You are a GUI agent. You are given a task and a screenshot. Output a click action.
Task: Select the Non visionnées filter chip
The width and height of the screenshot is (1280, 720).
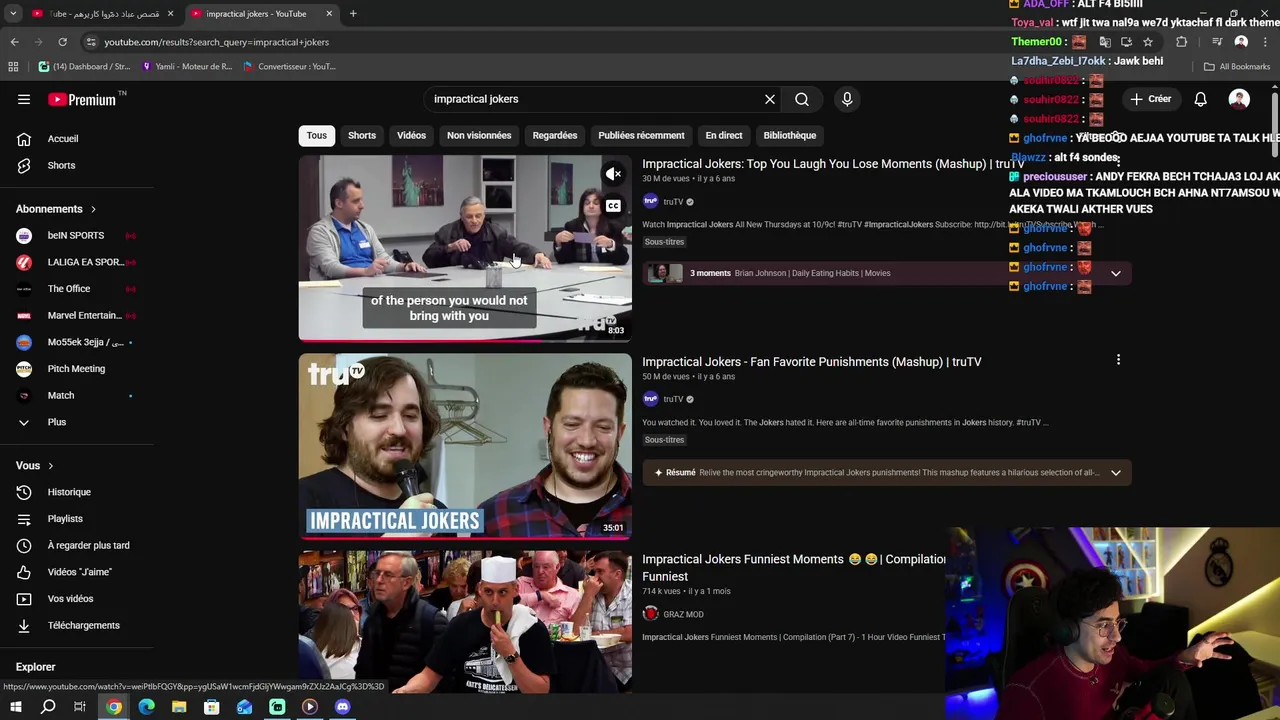[479, 135]
